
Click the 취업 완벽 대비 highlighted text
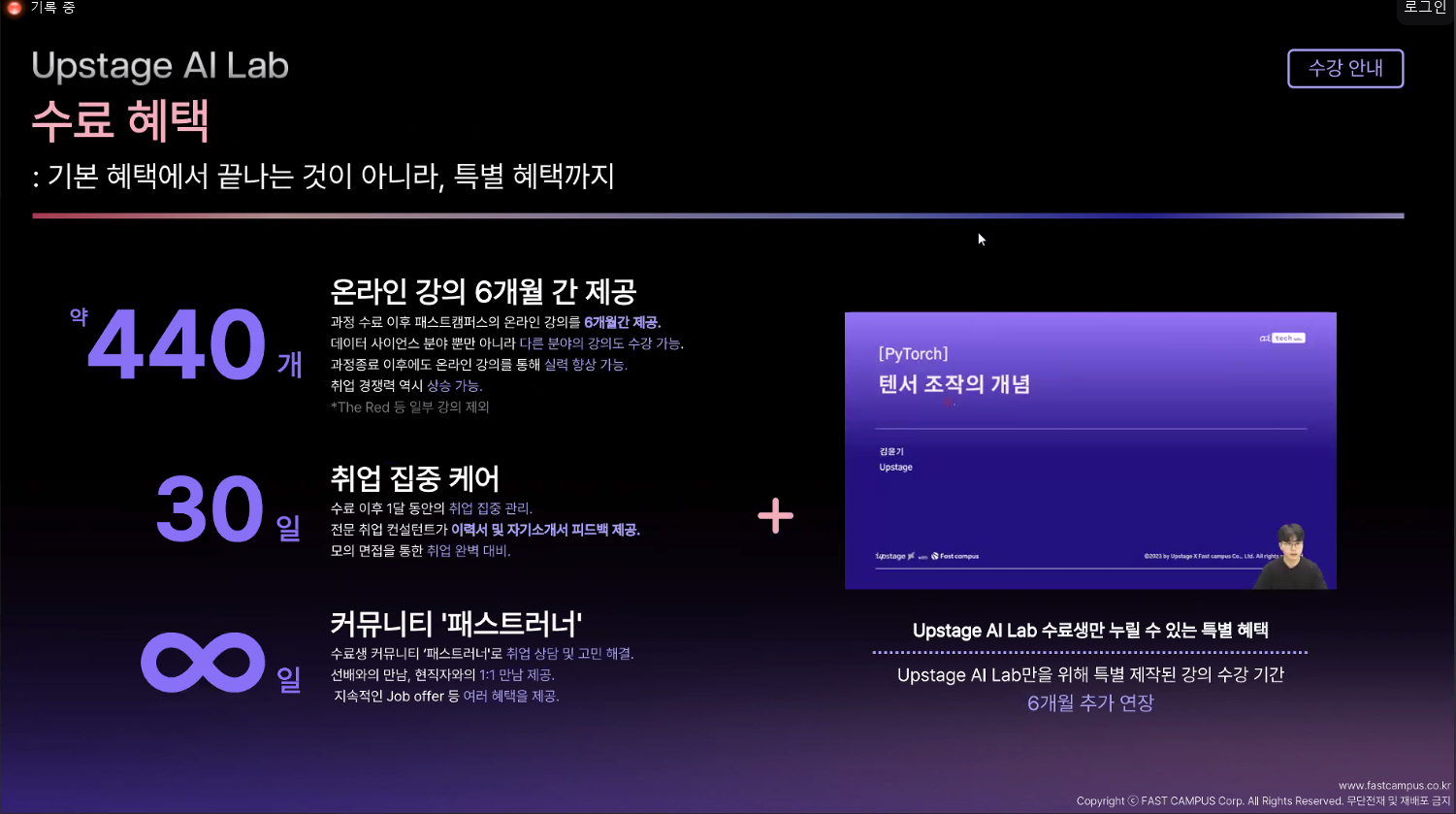coord(469,551)
